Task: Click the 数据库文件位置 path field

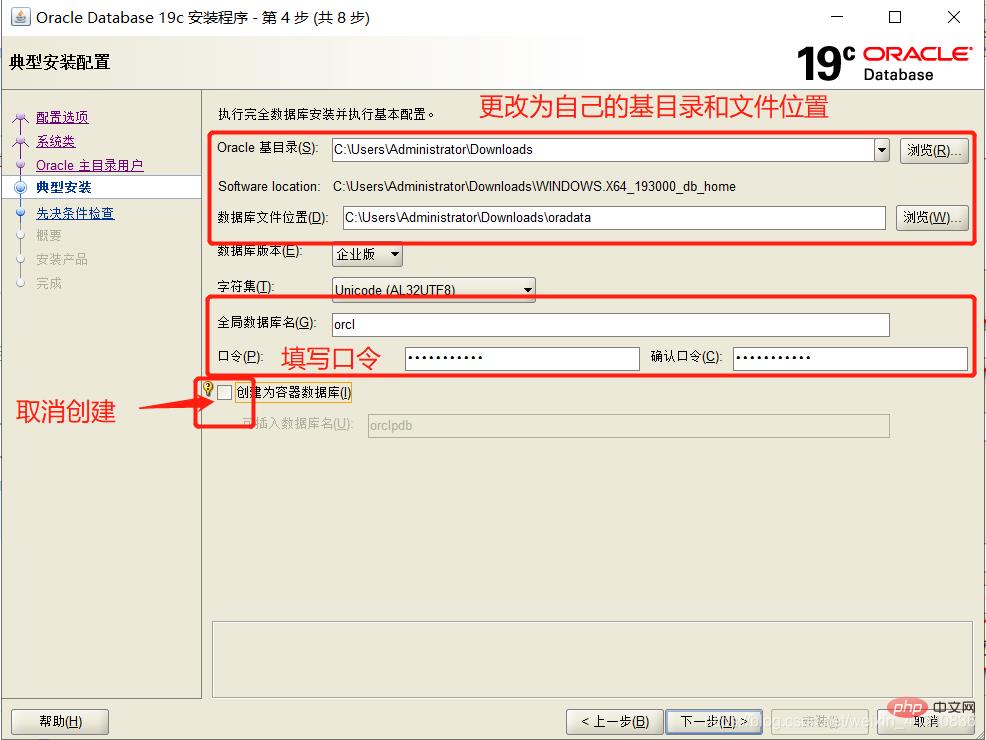Action: point(613,217)
